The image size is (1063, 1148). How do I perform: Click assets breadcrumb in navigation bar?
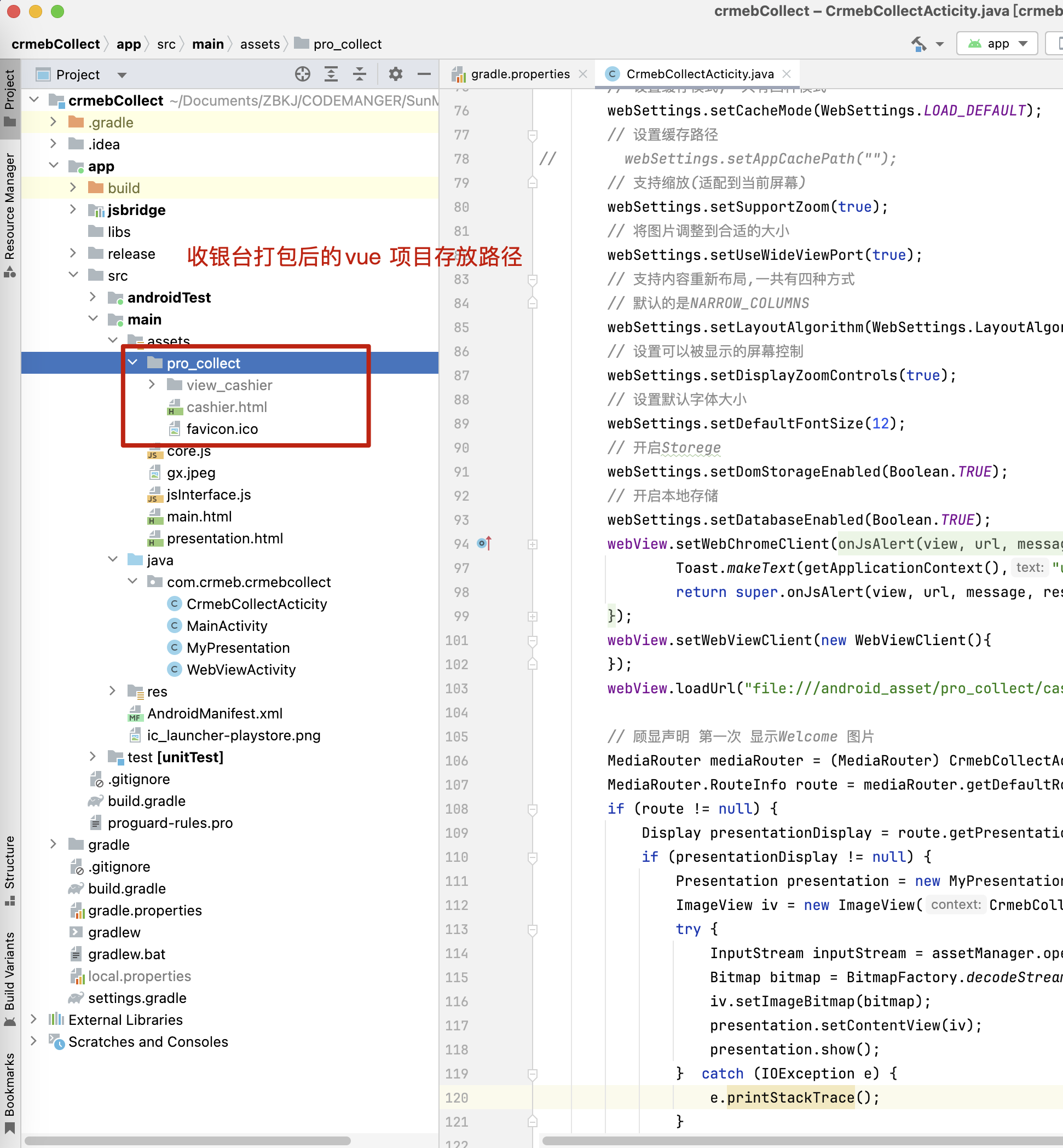pyautogui.click(x=260, y=44)
